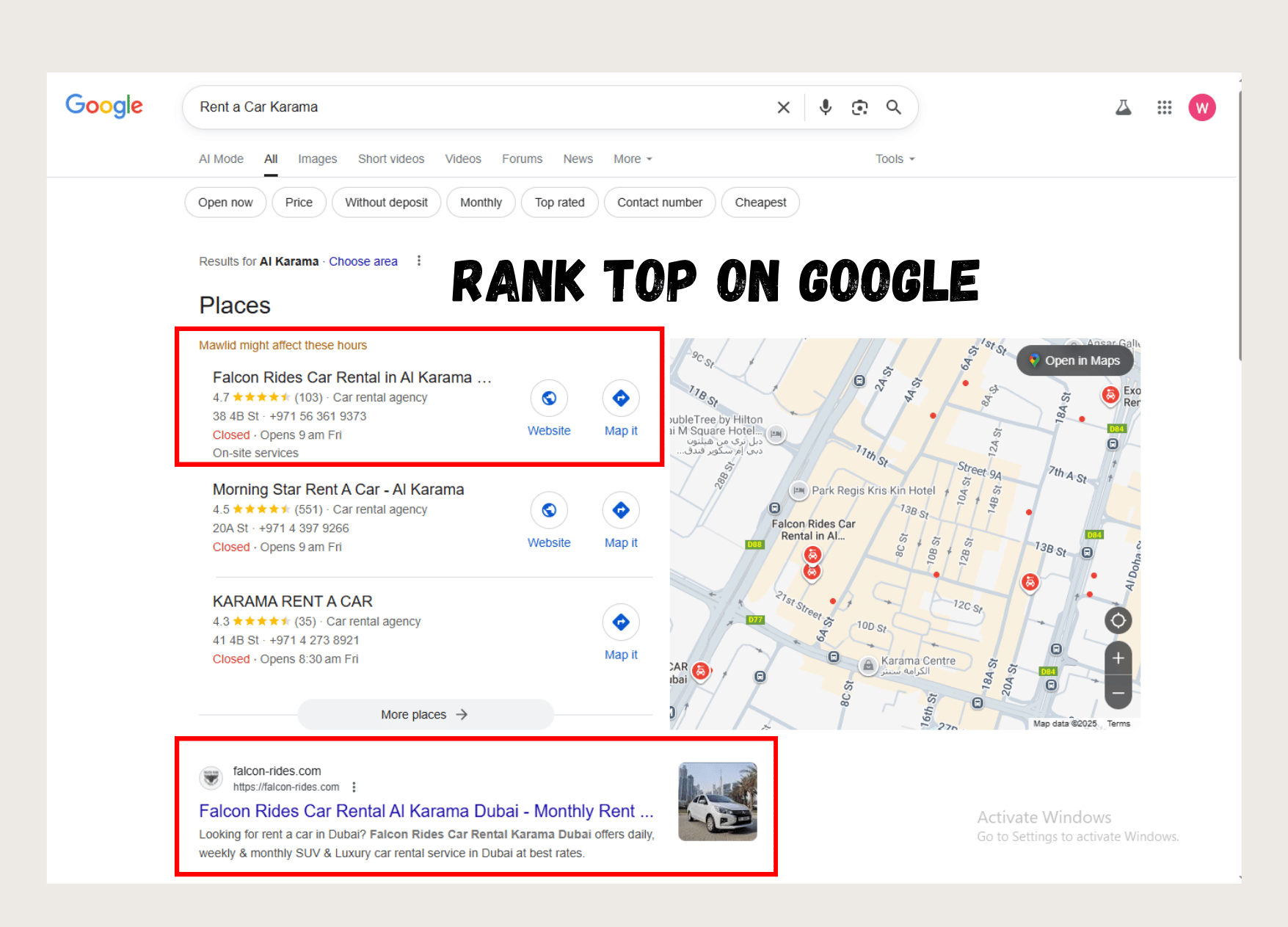Viewport: 1288px width, 927px height.
Task: Click the Website globe icon for Falcon Rides
Action: click(549, 398)
